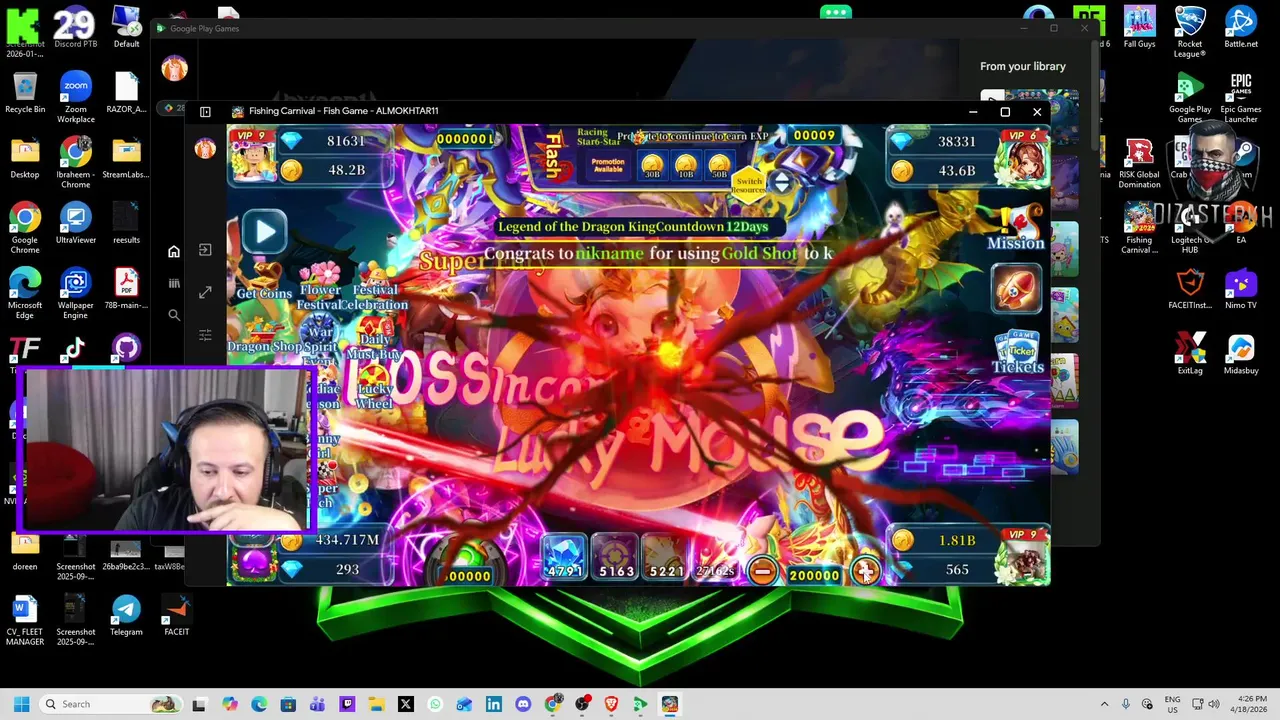Enter fullscreen with the expand arrows icon

click(x=205, y=292)
